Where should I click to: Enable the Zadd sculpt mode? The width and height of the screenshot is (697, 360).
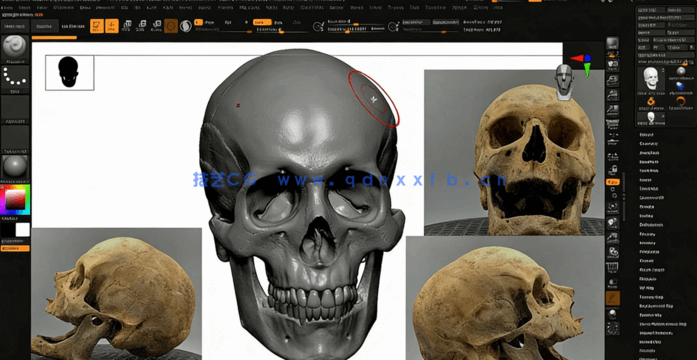click(x=262, y=22)
